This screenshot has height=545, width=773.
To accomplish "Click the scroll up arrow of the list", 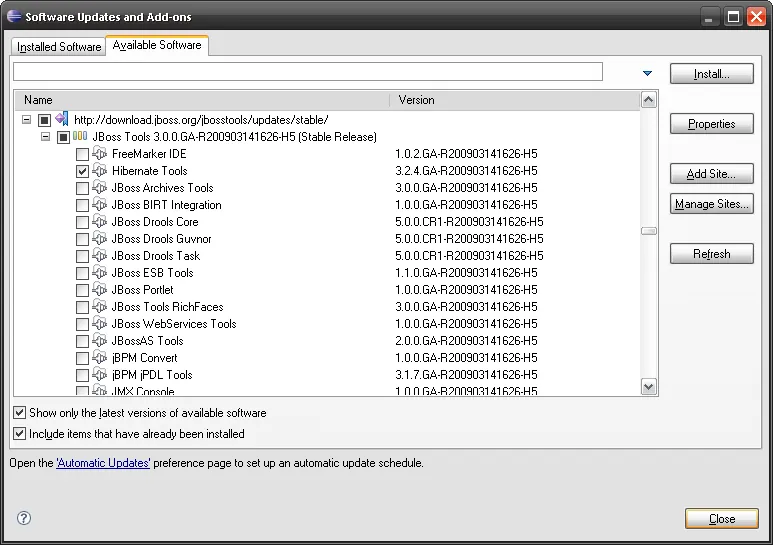I will point(649,100).
